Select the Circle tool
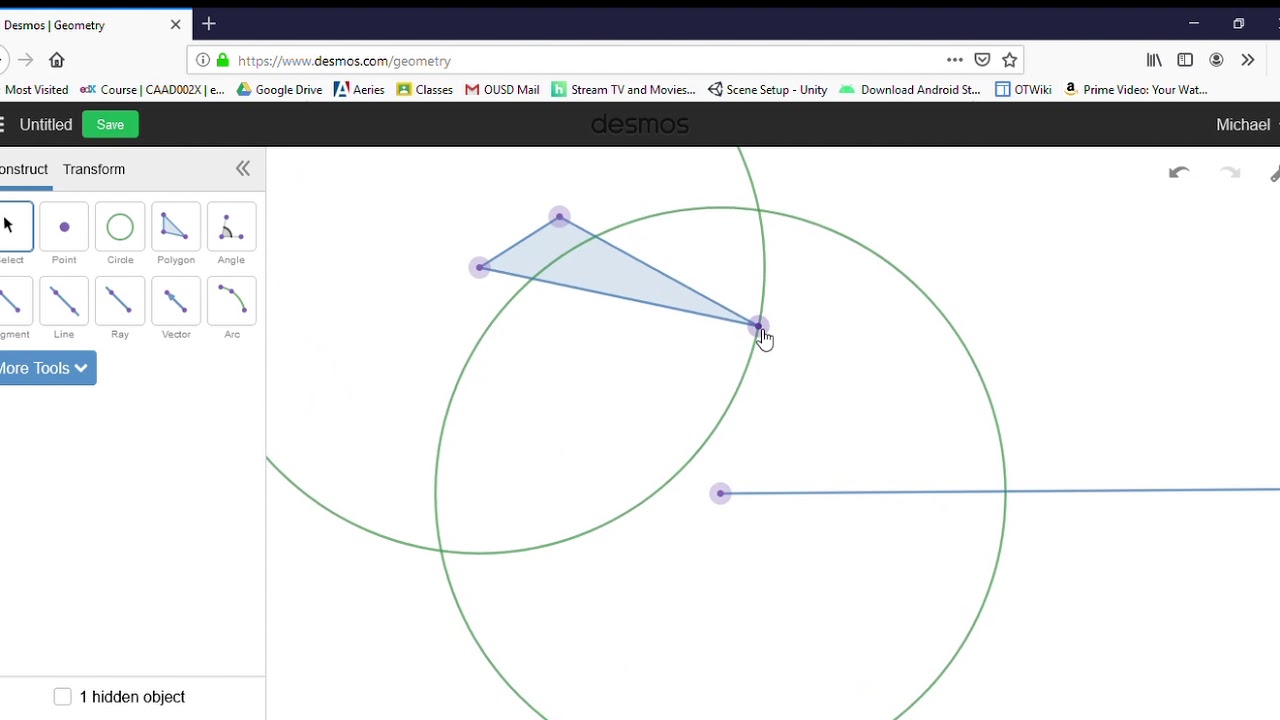This screenshot has width=1280, height=720. tap(120, 227)
